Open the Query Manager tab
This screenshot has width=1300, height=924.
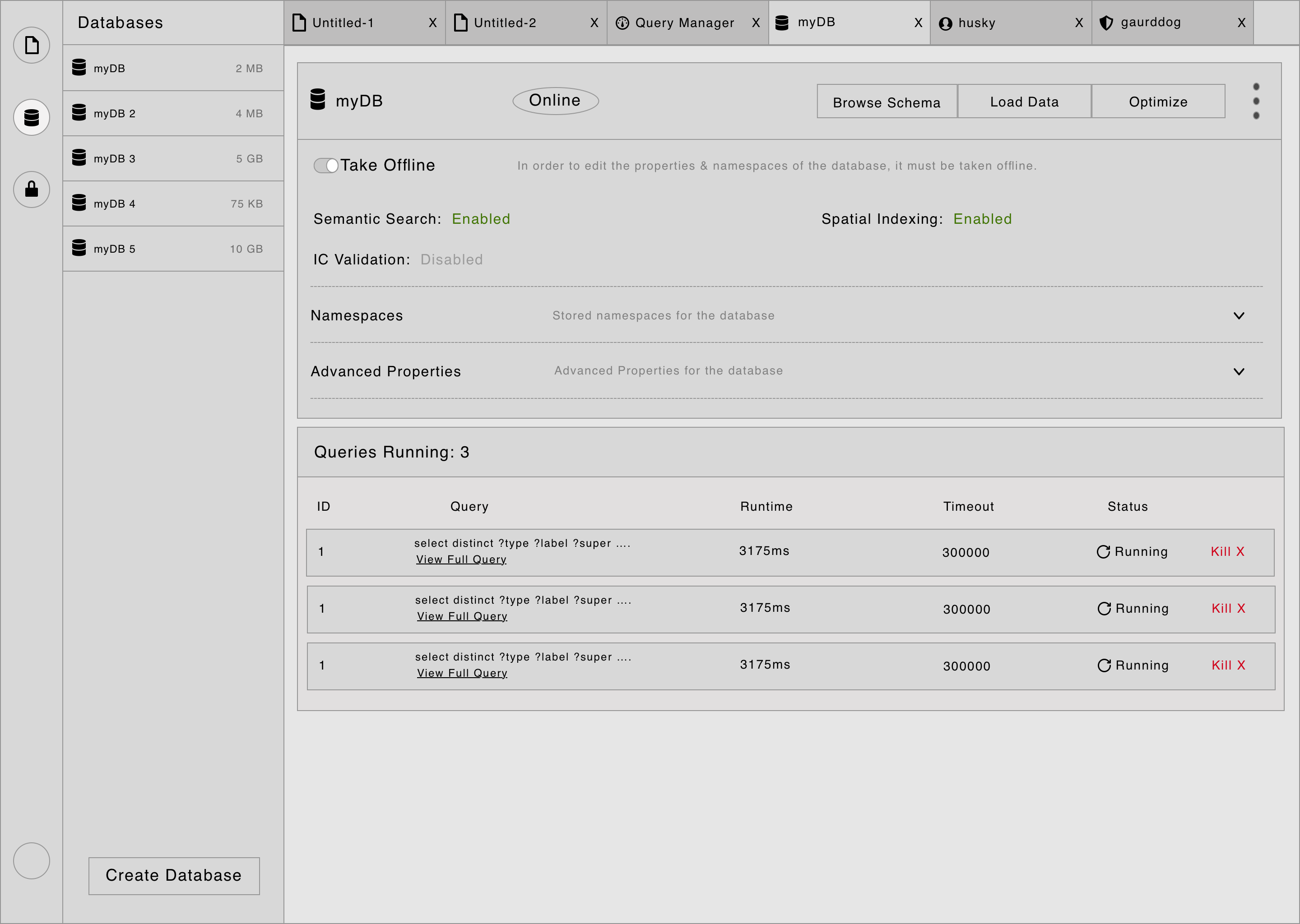(683, 23)
